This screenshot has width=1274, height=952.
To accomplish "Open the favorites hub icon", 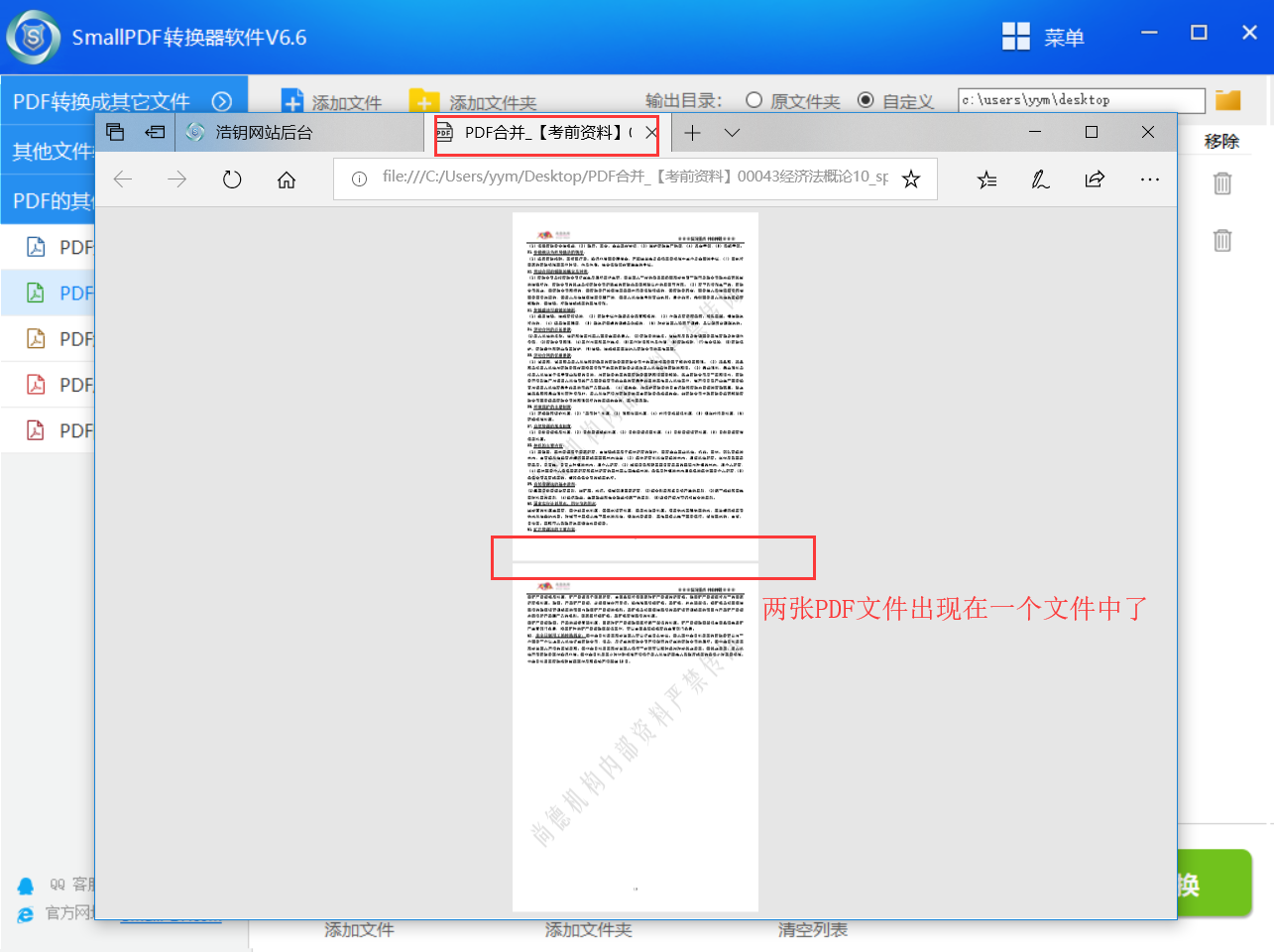I will pyautogui.click(x=986, y=179).
